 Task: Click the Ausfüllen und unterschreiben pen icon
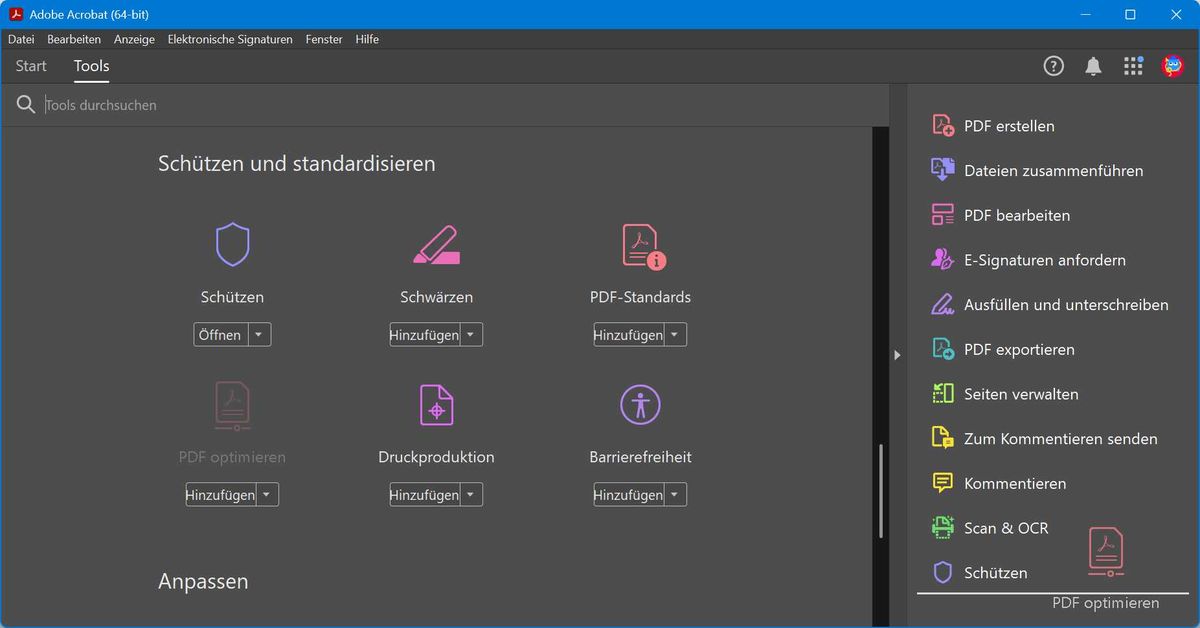click(x=943, y=304)
